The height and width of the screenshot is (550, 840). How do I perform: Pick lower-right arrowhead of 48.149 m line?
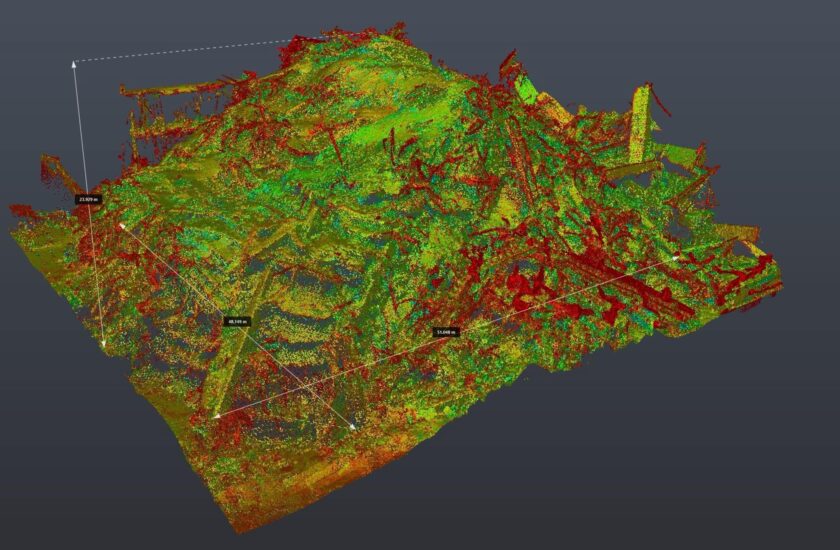click(x=355, y=429)
